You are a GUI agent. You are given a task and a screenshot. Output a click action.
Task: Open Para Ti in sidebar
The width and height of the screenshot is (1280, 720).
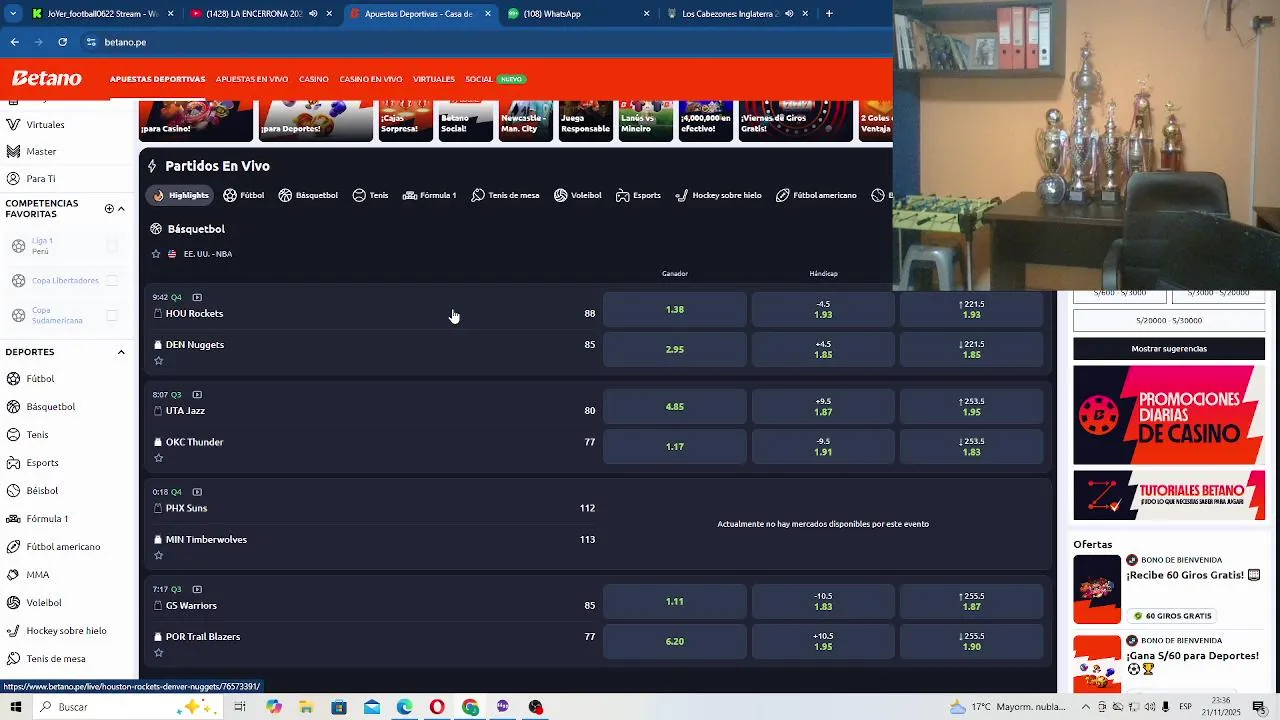click(41, 179)
